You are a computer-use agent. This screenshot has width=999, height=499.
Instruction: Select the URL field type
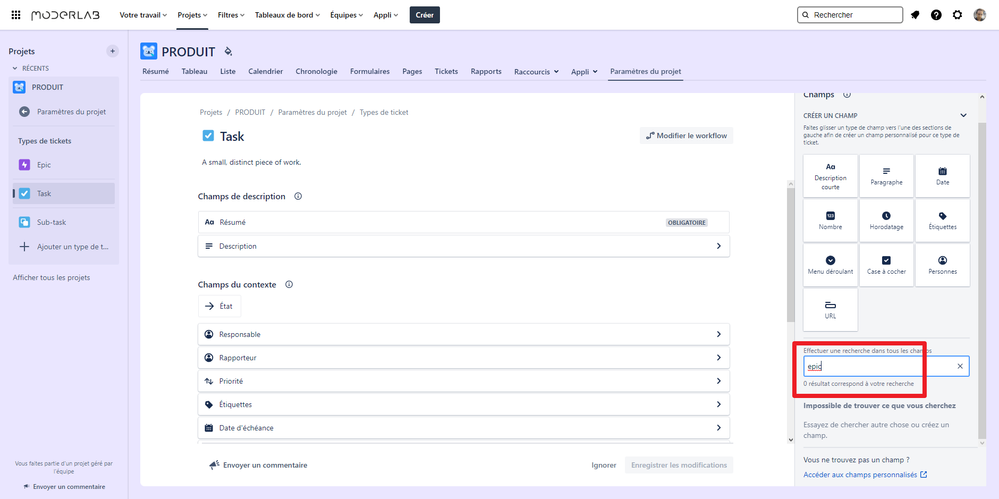click(830, 310)
